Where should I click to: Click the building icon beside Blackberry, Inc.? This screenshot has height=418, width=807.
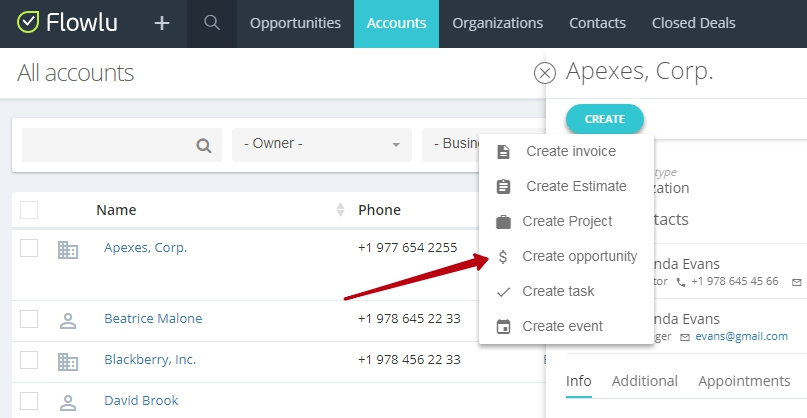68,362
